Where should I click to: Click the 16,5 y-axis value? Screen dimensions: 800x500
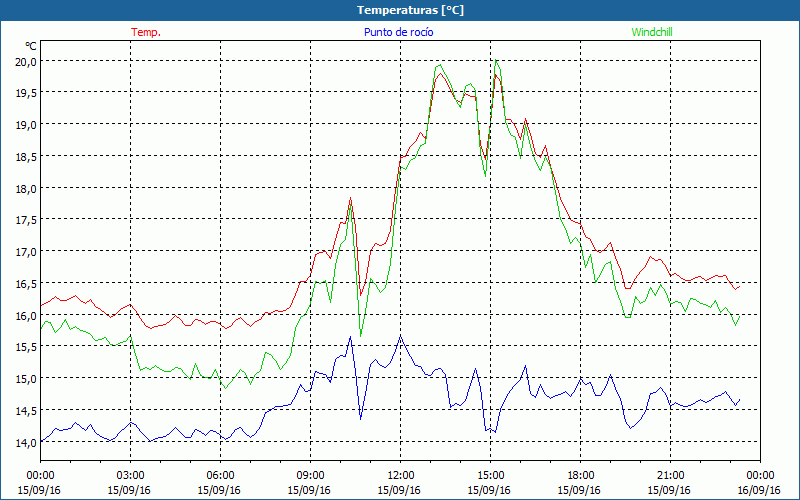[24, 283]
